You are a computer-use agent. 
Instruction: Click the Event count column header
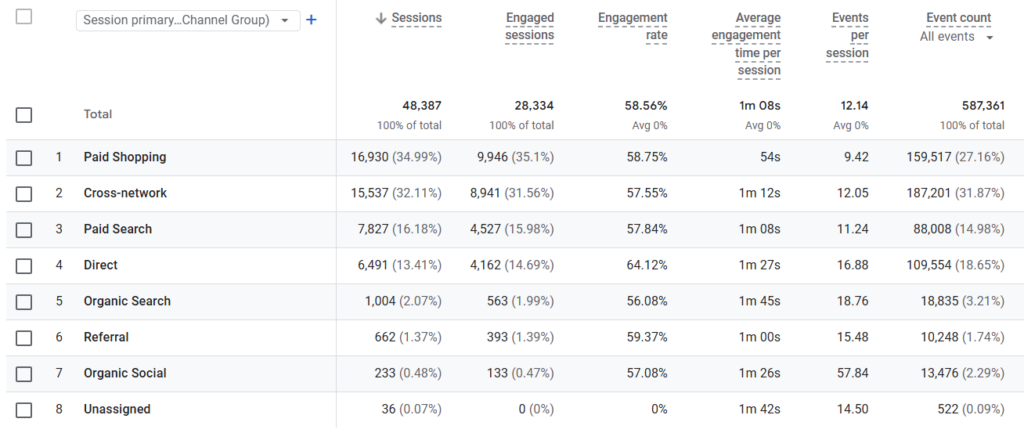(x=958, y=18)
